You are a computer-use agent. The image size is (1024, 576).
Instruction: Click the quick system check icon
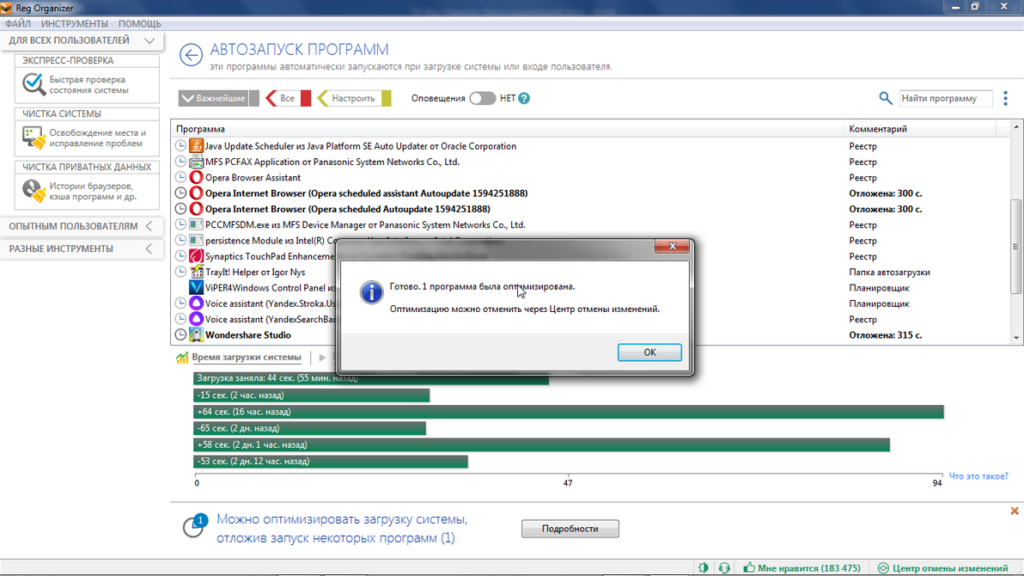33,84
